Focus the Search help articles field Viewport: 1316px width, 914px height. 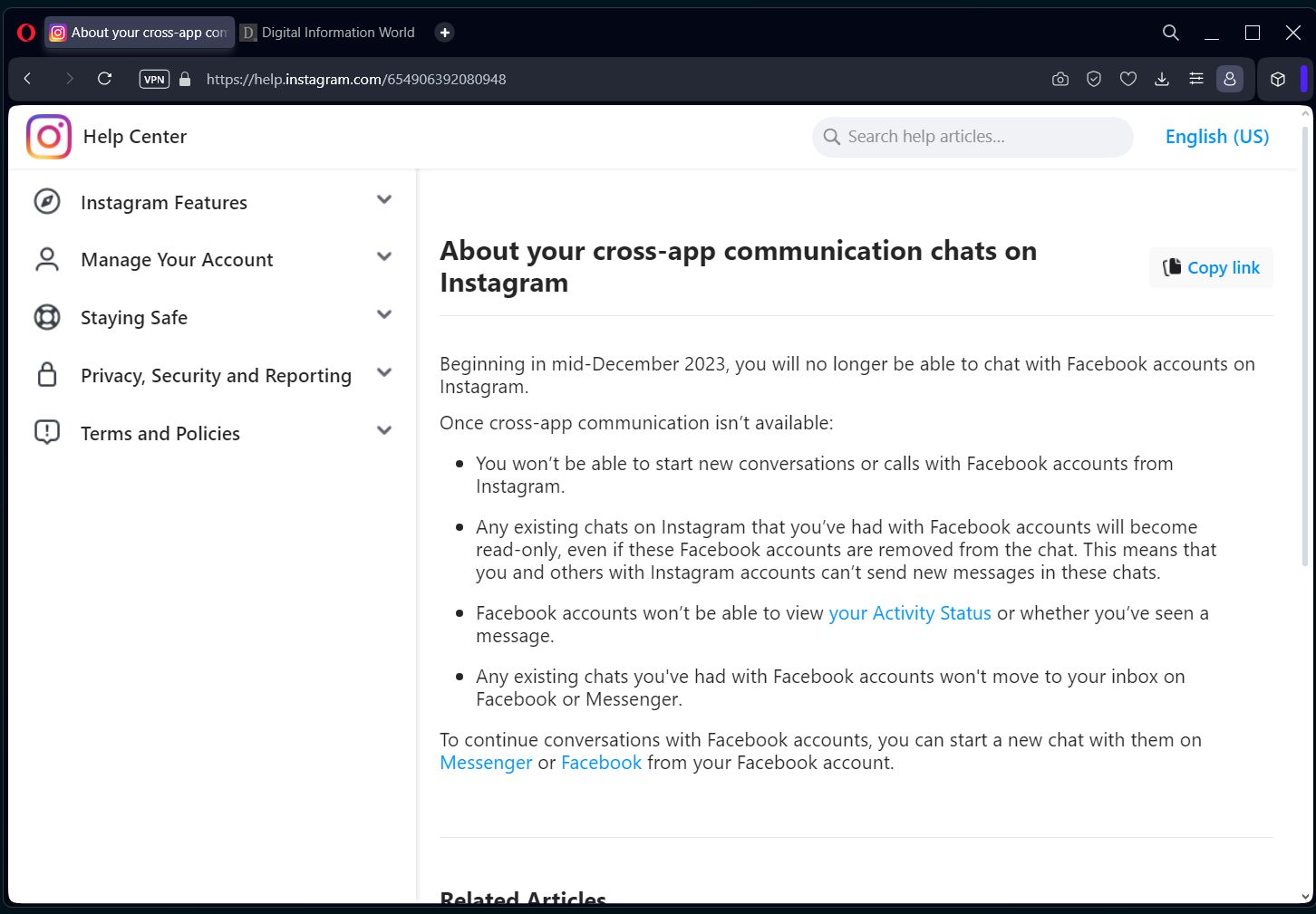[x=972, y=137]
